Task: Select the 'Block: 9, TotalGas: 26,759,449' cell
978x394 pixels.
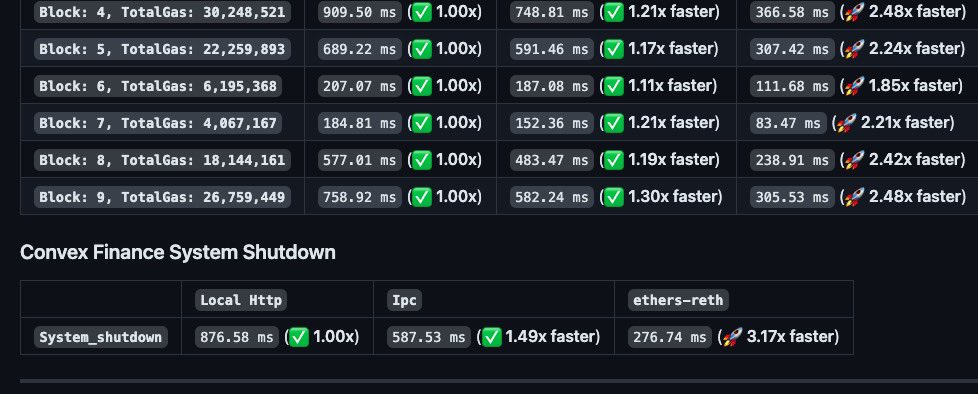Action: (162, 197)
